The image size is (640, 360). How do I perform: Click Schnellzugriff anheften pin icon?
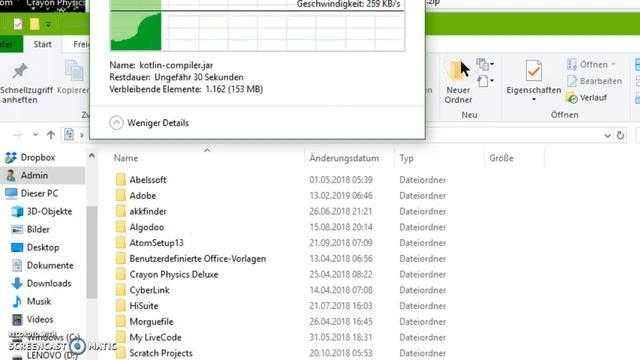20,71
